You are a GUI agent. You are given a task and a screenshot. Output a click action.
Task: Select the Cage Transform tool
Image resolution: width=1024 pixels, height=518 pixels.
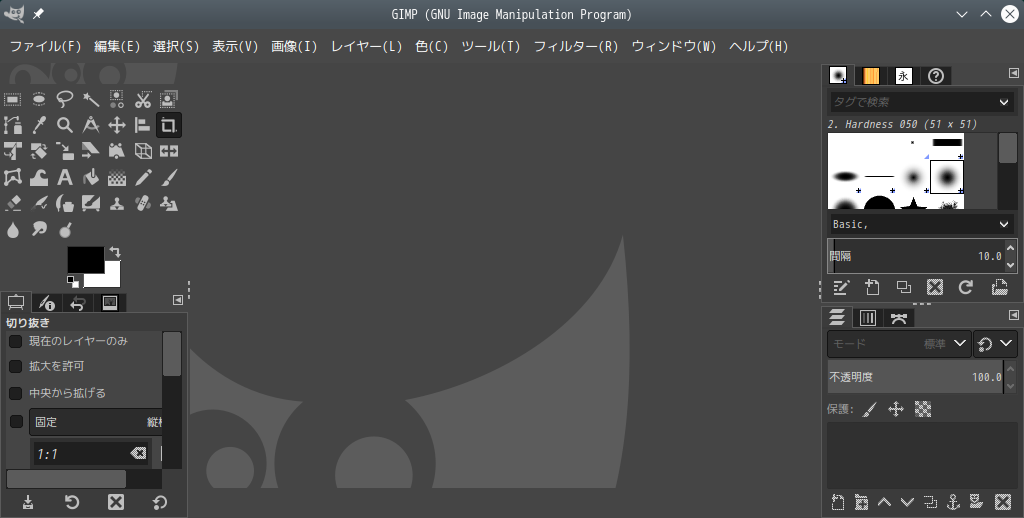click(12, 178)
